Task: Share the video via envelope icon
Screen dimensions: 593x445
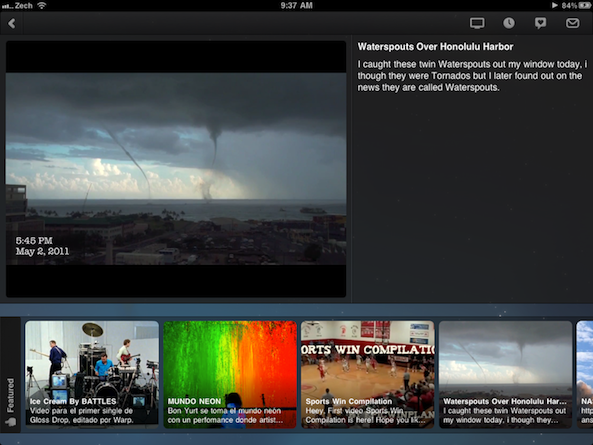Action: [x=572, y=23]
